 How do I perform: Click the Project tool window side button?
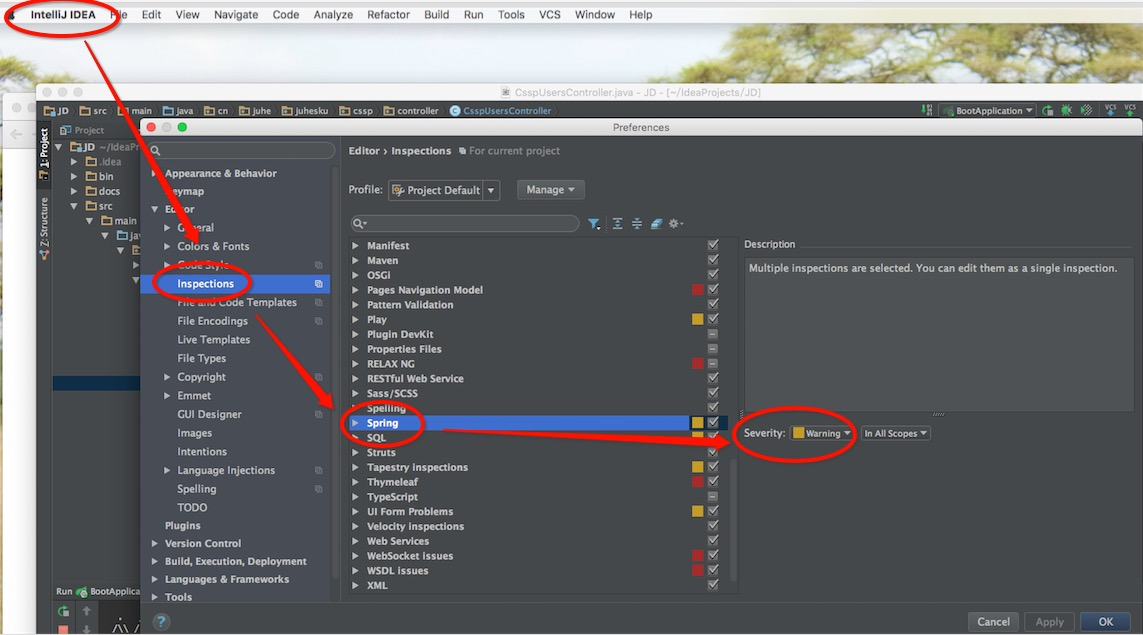(x=44, y=153)
